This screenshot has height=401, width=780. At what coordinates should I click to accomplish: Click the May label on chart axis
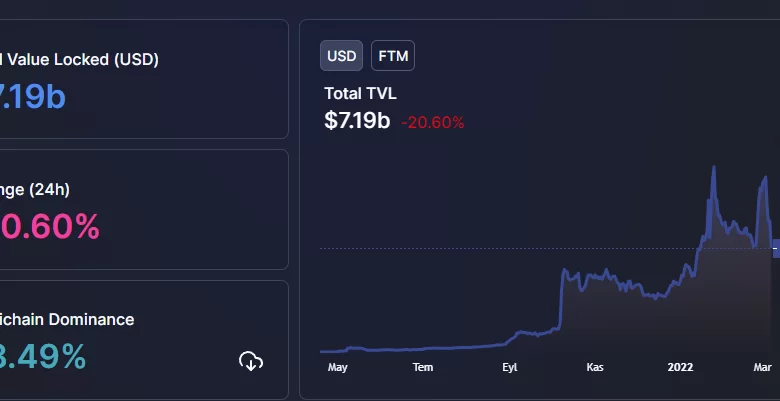click(337, 367)
